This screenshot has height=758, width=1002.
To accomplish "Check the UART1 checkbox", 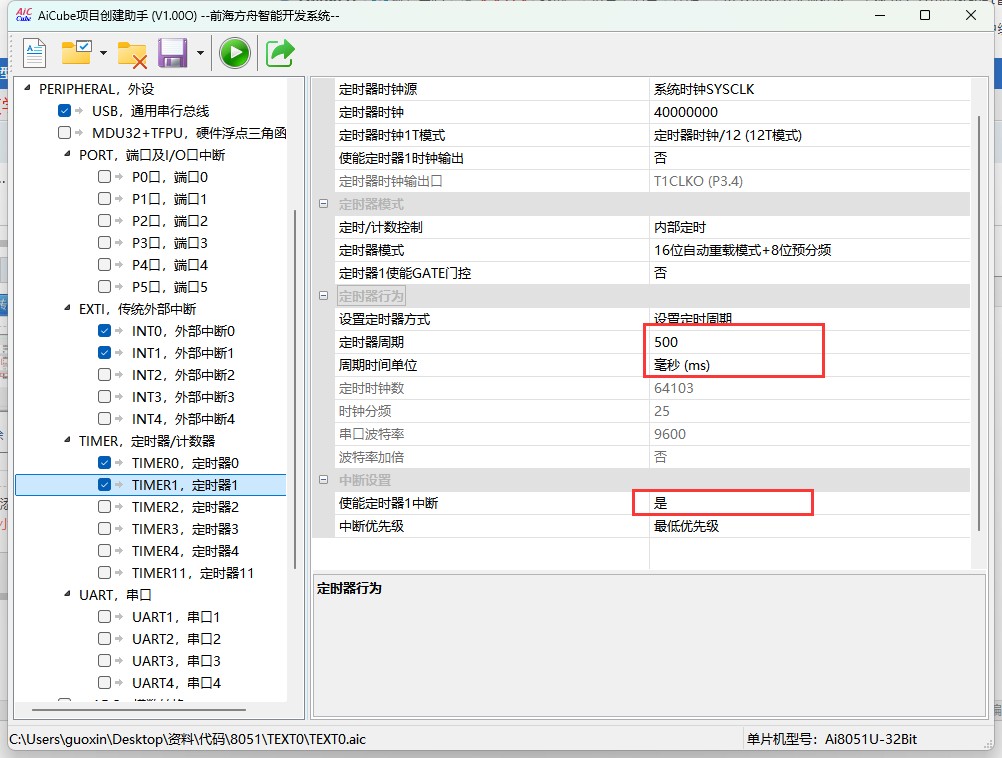I will pyautogui.click(x=104, y=617).
